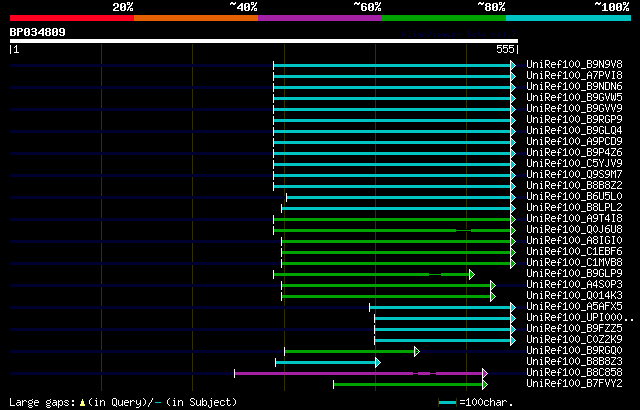Select the UniRef100_Q9S9M7 label
The image size is (640, 410).
pyautogui.click(x=574, y=175)
